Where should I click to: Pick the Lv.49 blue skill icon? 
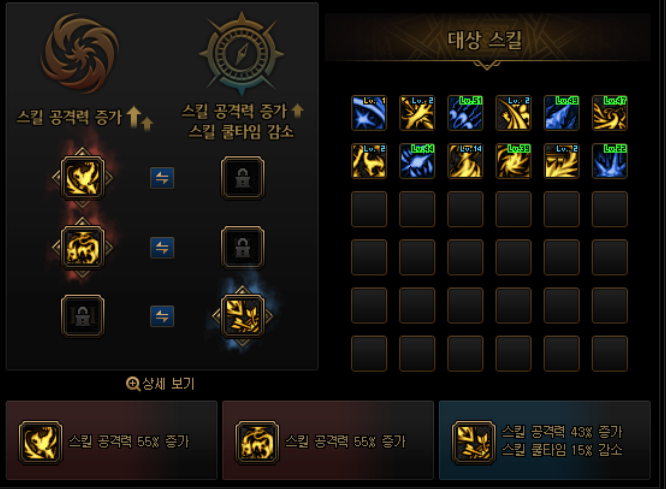click(x=562, y=113)
